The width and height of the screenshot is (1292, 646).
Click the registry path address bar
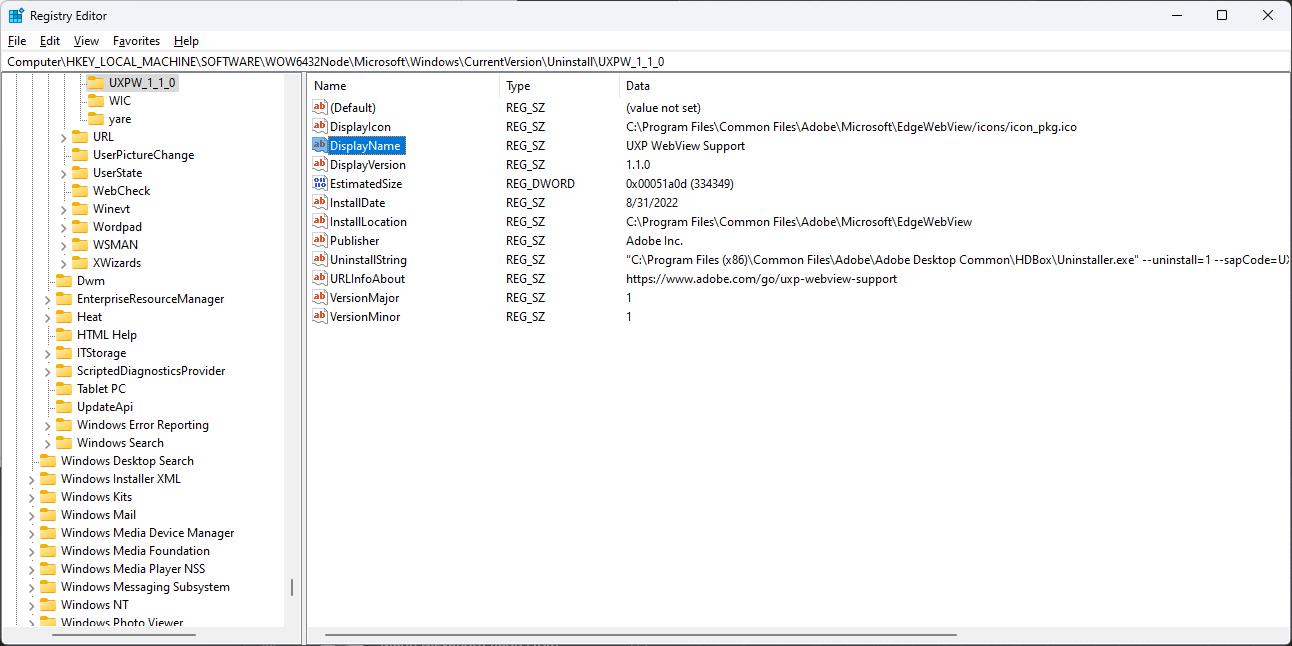tap(646, 61)
